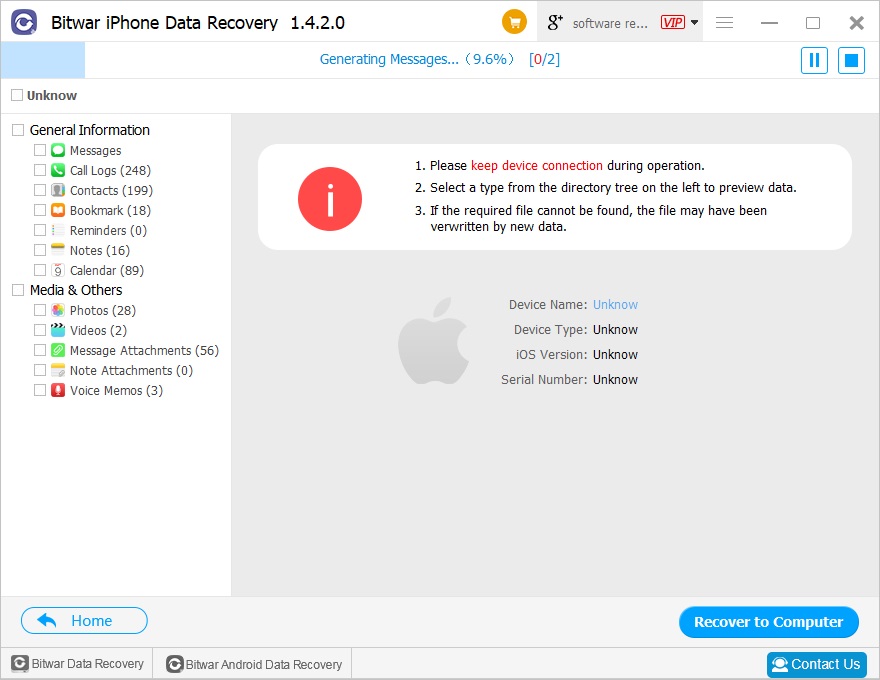
Task: Check the General Information checkbox
Action: point(19,130)
